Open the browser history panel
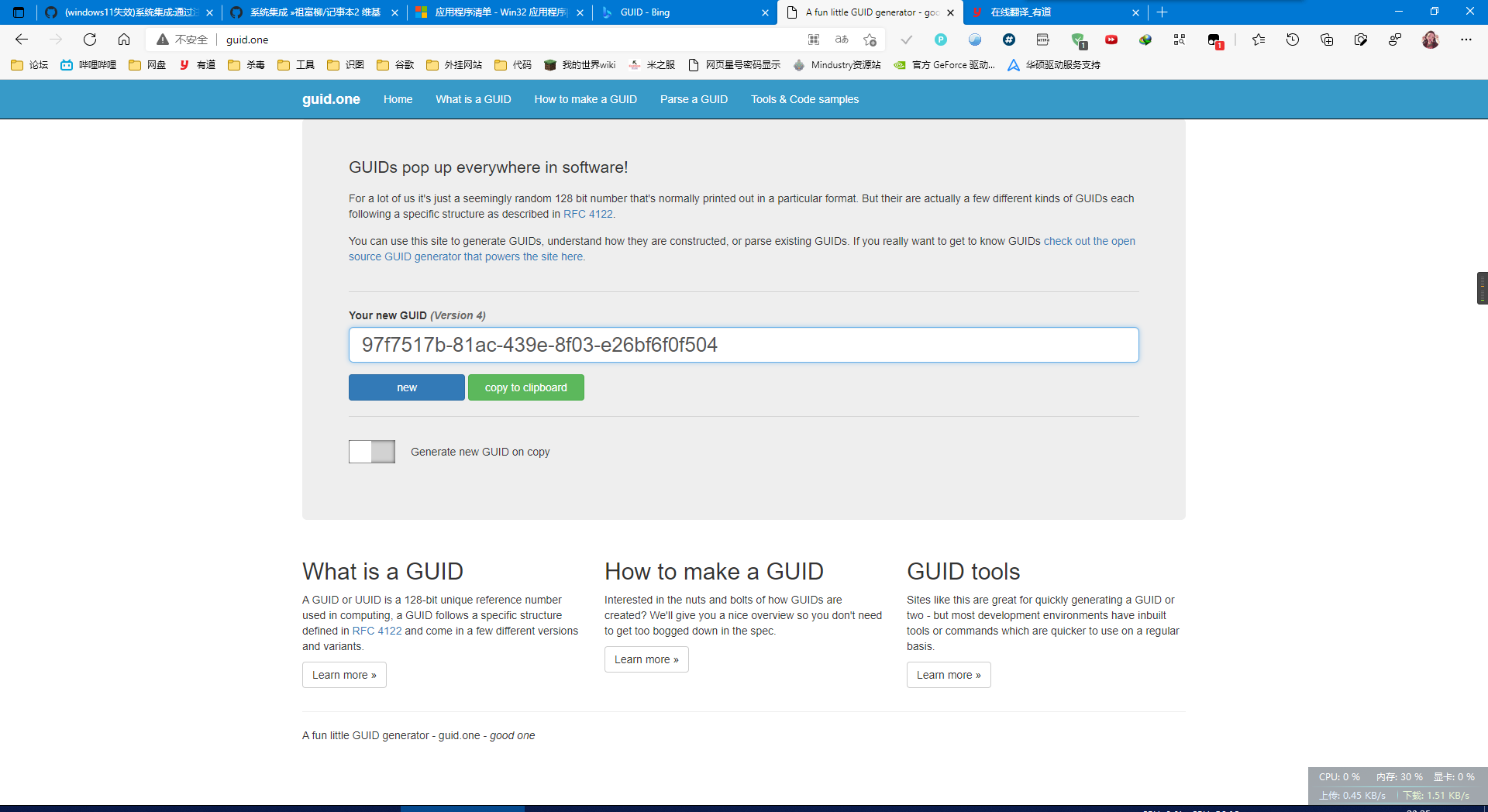Screen dimensions: 1488x812 coord(1293,40)
